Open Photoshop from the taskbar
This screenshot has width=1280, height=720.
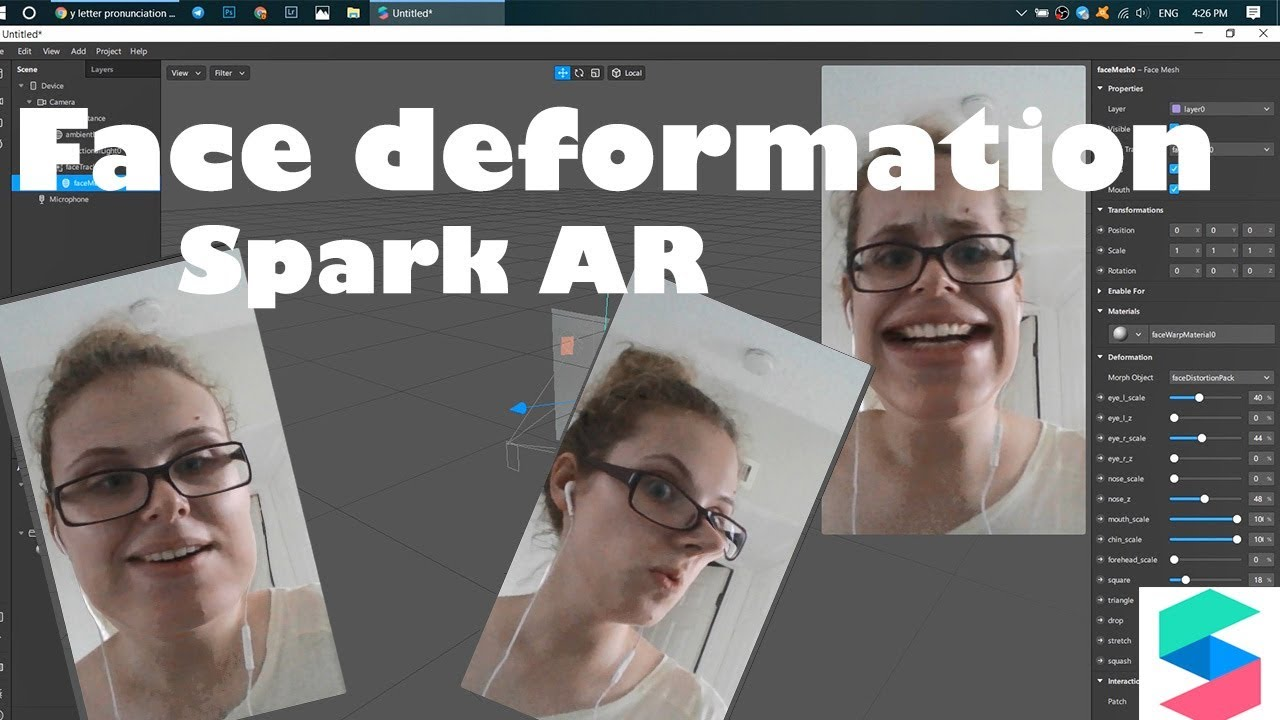[x=229, y=13]
